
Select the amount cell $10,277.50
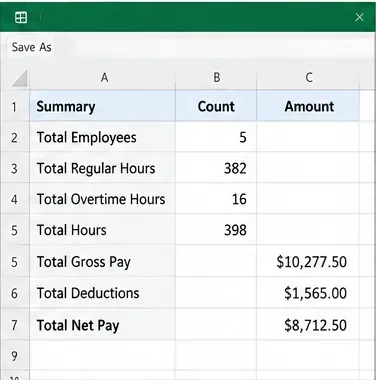[x=308, y=261]
